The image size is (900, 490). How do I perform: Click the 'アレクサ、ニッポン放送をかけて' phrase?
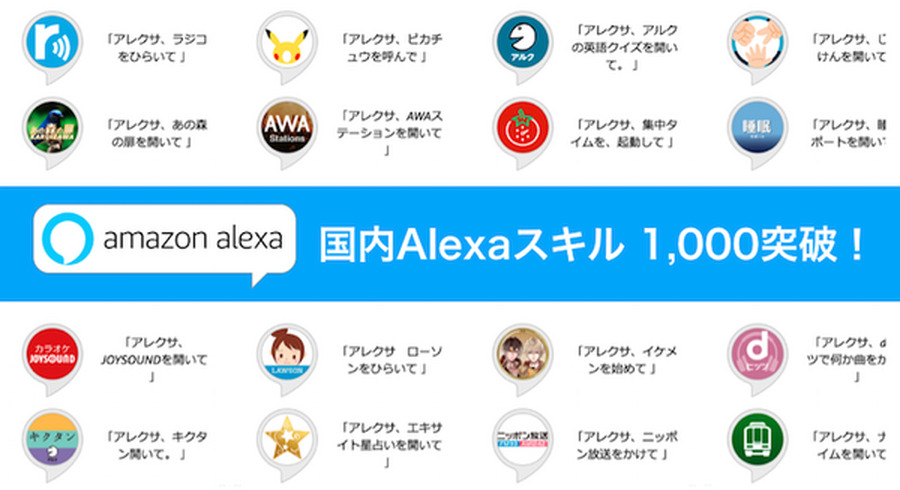(x=626, y=445)
